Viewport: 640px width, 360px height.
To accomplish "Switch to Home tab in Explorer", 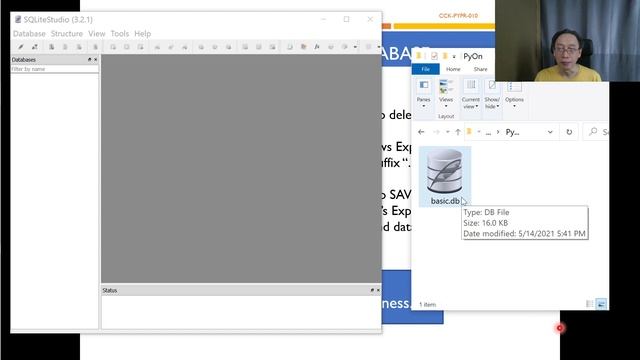I will (453, 69).
